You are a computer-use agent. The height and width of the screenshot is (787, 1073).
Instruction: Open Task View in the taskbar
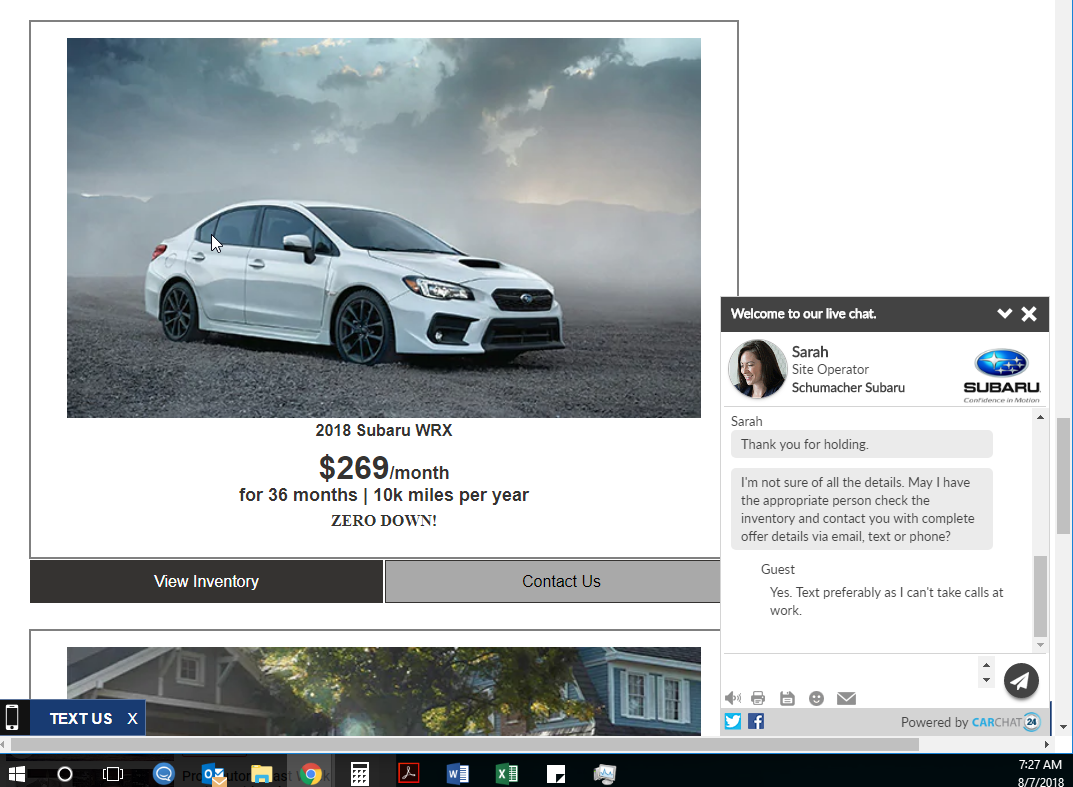pyautogui.click(x=113, y=774)
